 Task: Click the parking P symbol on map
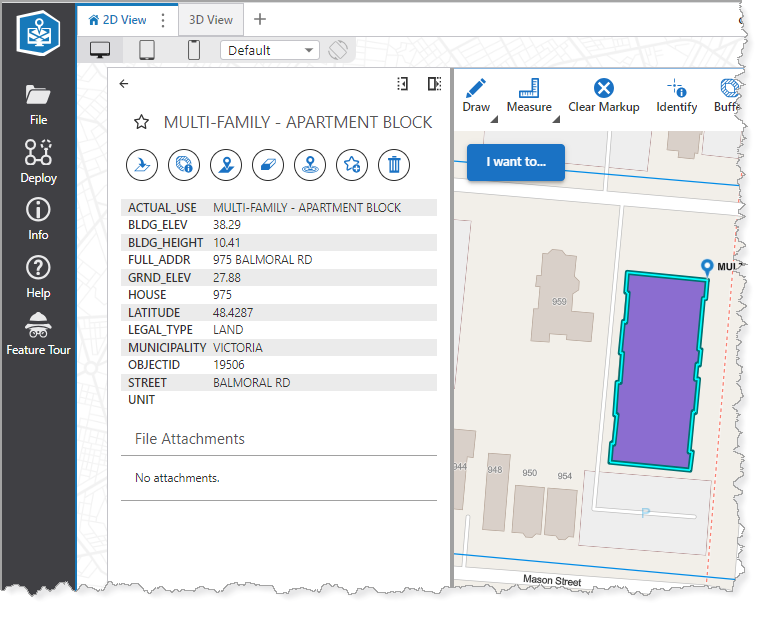tap(645, 513)
